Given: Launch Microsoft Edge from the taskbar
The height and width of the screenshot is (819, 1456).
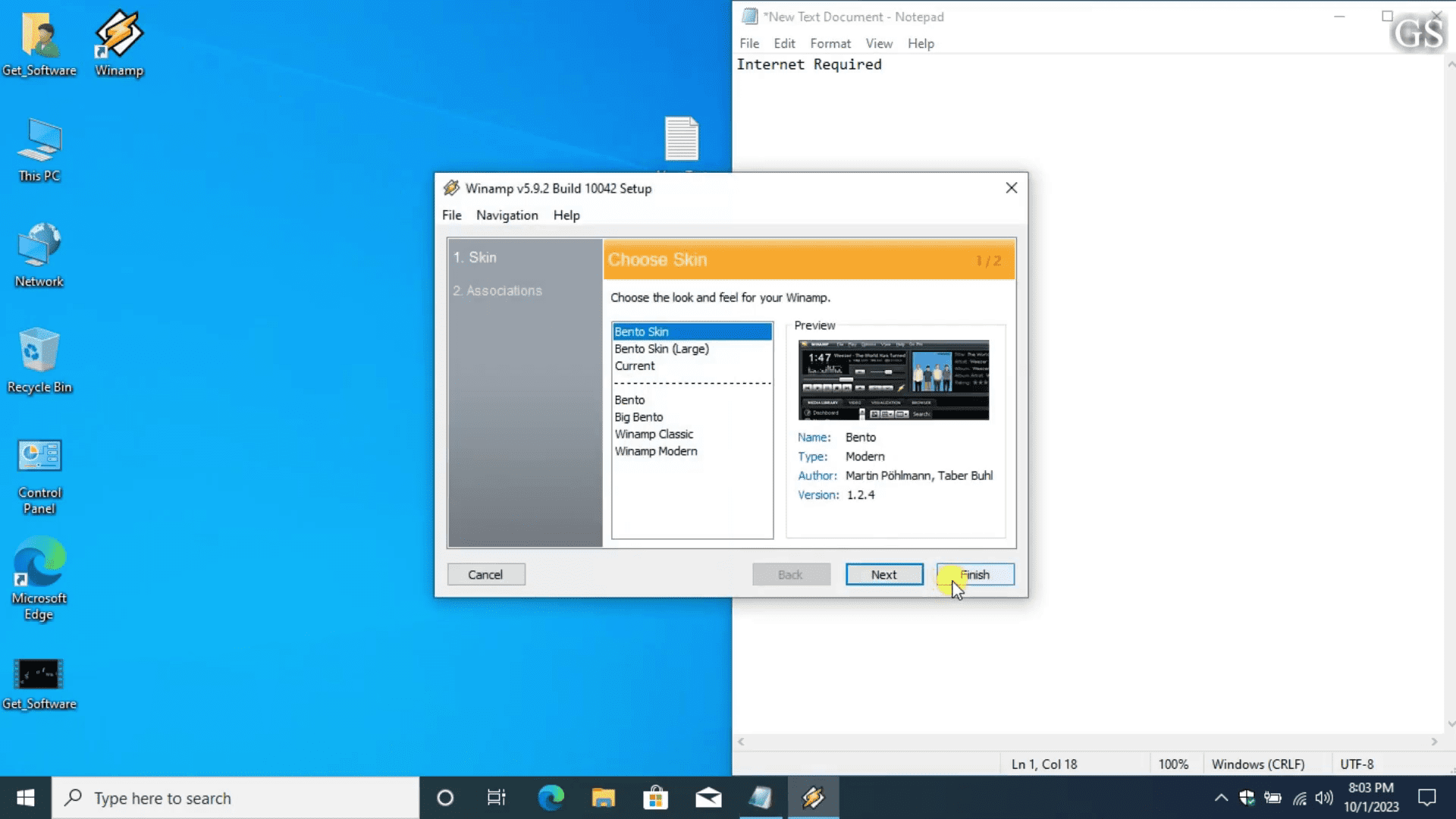Looking at the screenshot, I should click(551, 798).
